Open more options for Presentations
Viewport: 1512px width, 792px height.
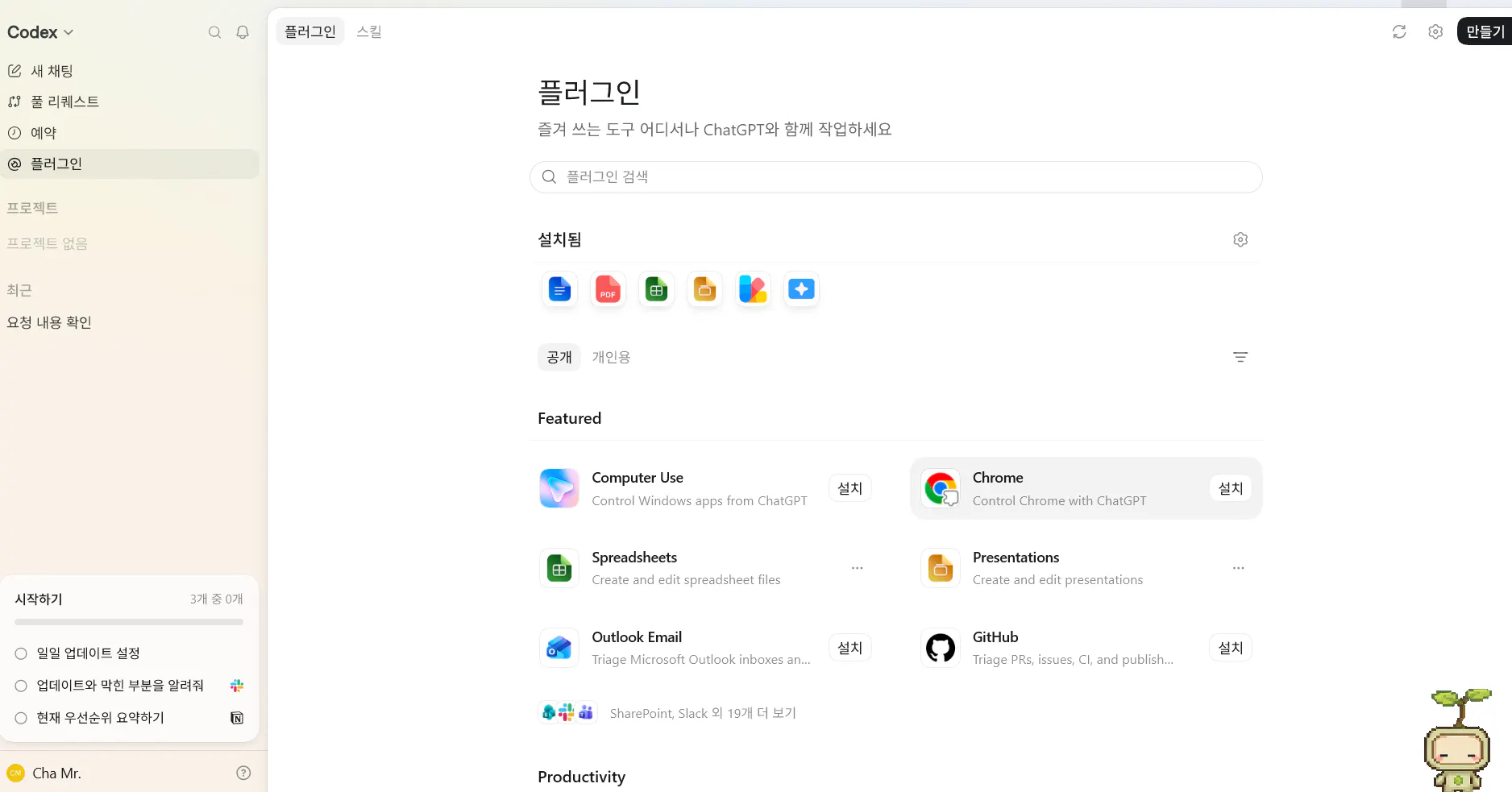coord(1239,568)
